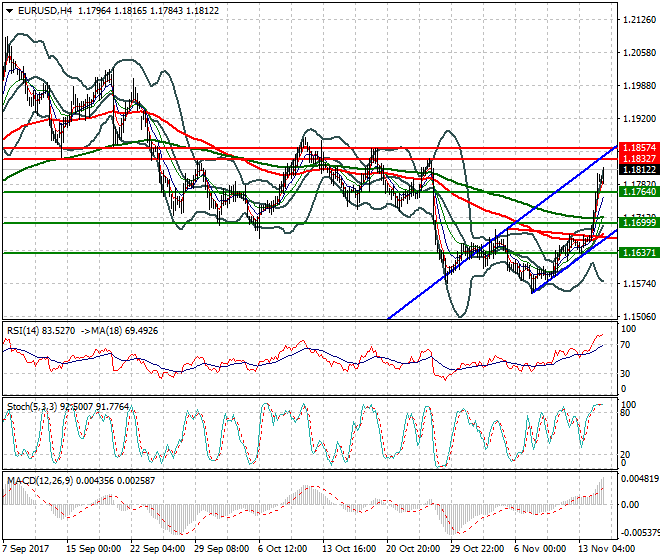The width and height of the screenshot is (660, 560).
Task: Click the 22 Sep 04:00 time axis label
Action: click(157, 549)
